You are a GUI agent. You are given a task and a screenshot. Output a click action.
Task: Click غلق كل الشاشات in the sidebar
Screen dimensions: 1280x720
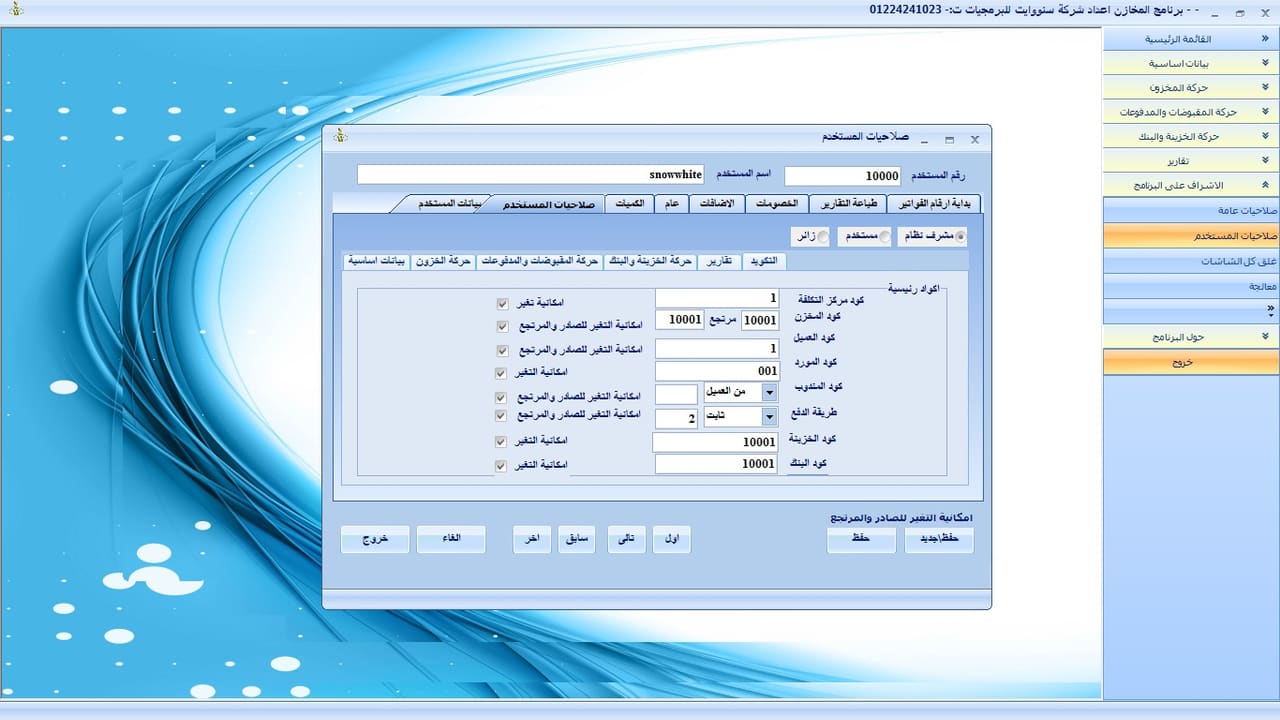click(1191, 261)
